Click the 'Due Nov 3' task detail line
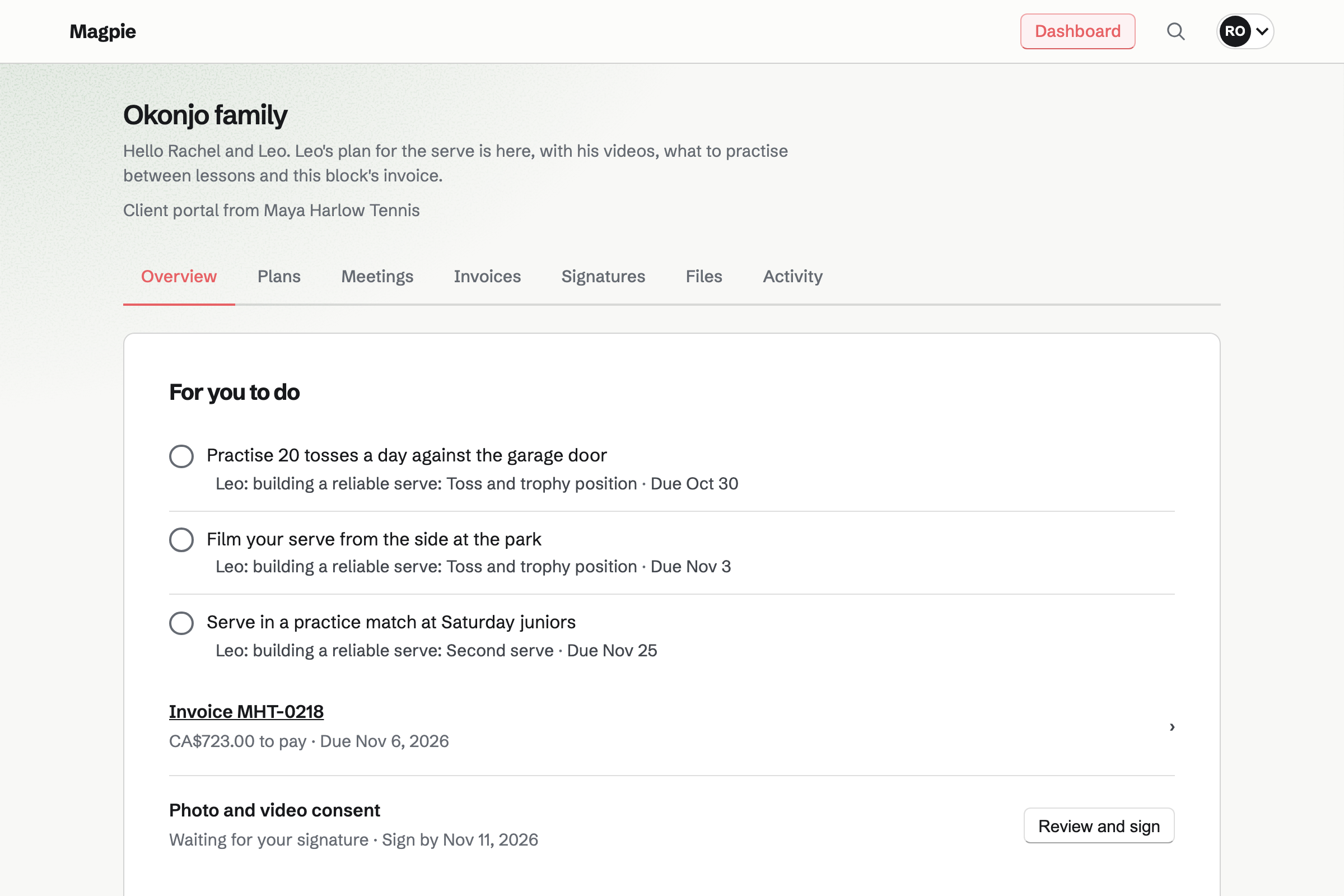This screenshot has width=1344, height=896. 473,567
